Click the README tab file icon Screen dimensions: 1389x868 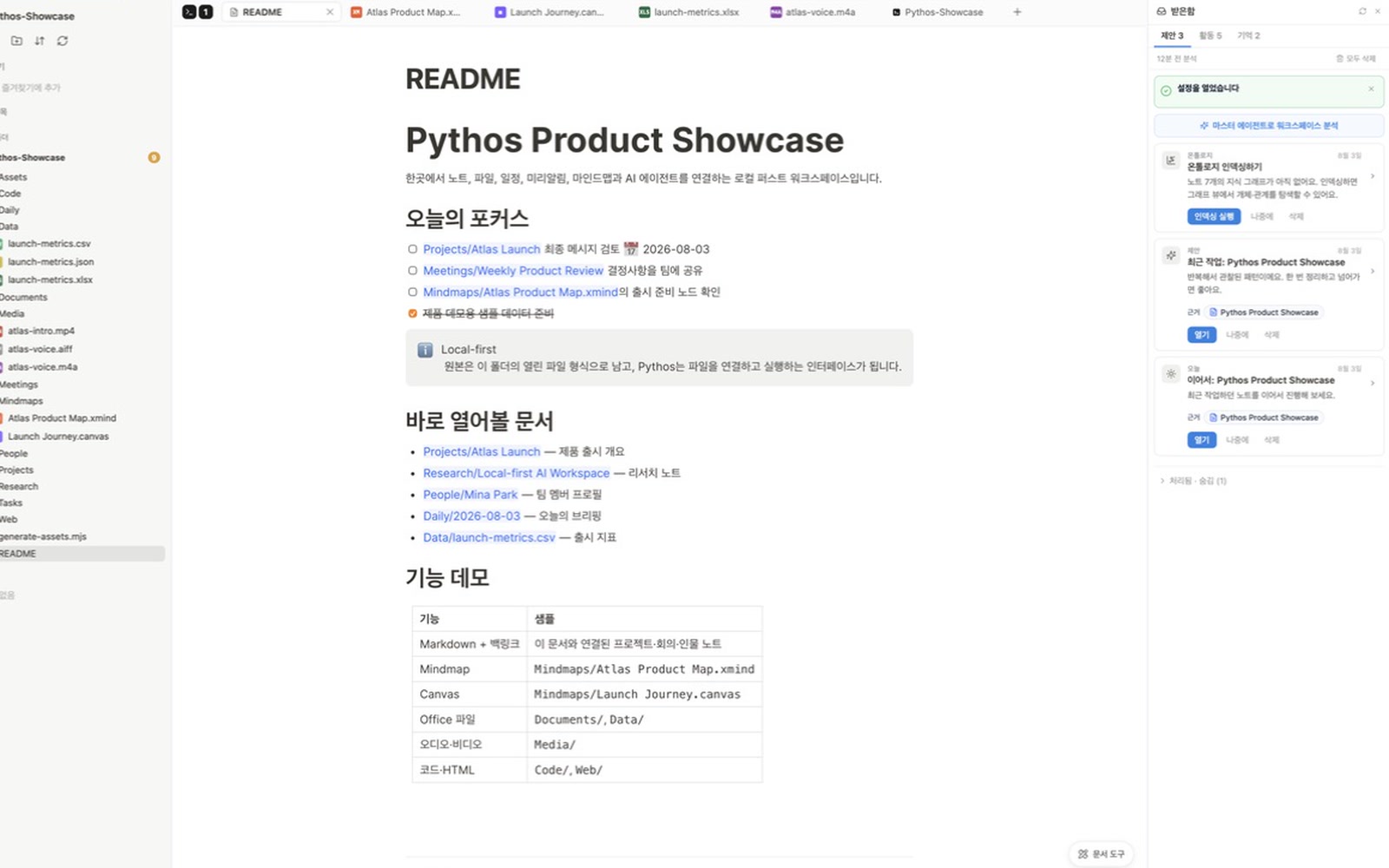pyautogui.click(x=234, y=12)
